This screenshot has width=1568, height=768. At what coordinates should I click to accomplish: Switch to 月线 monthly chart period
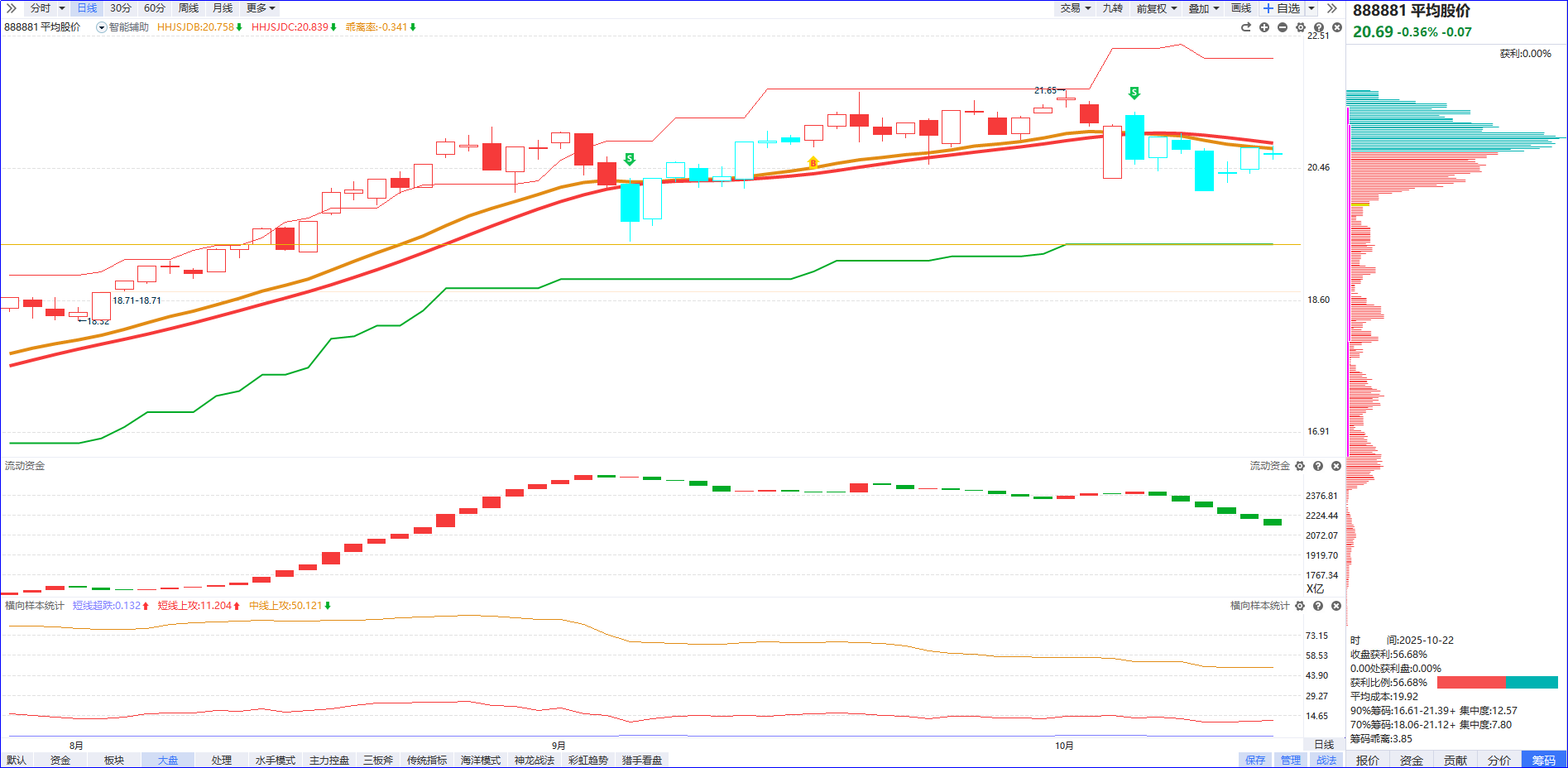[x=223, y=8]
